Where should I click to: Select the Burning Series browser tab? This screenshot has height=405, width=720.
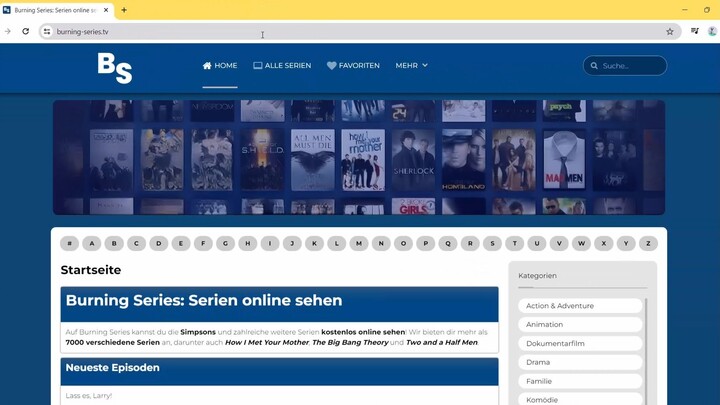[56, 10]
